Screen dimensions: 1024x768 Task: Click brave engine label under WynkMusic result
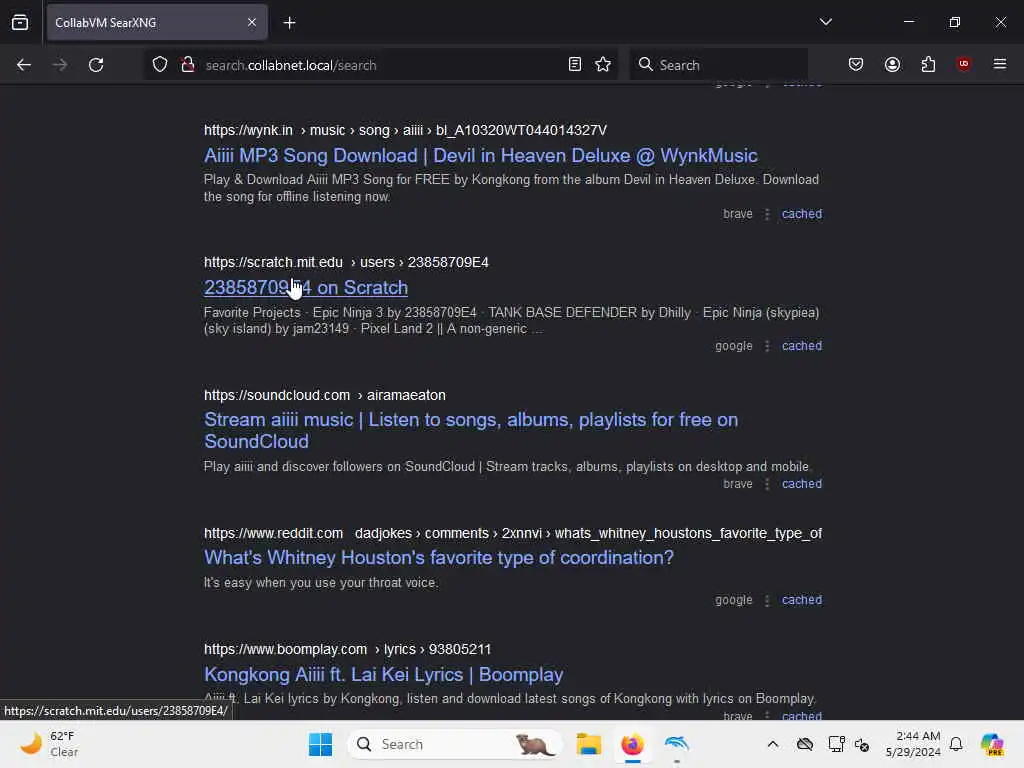737,214
